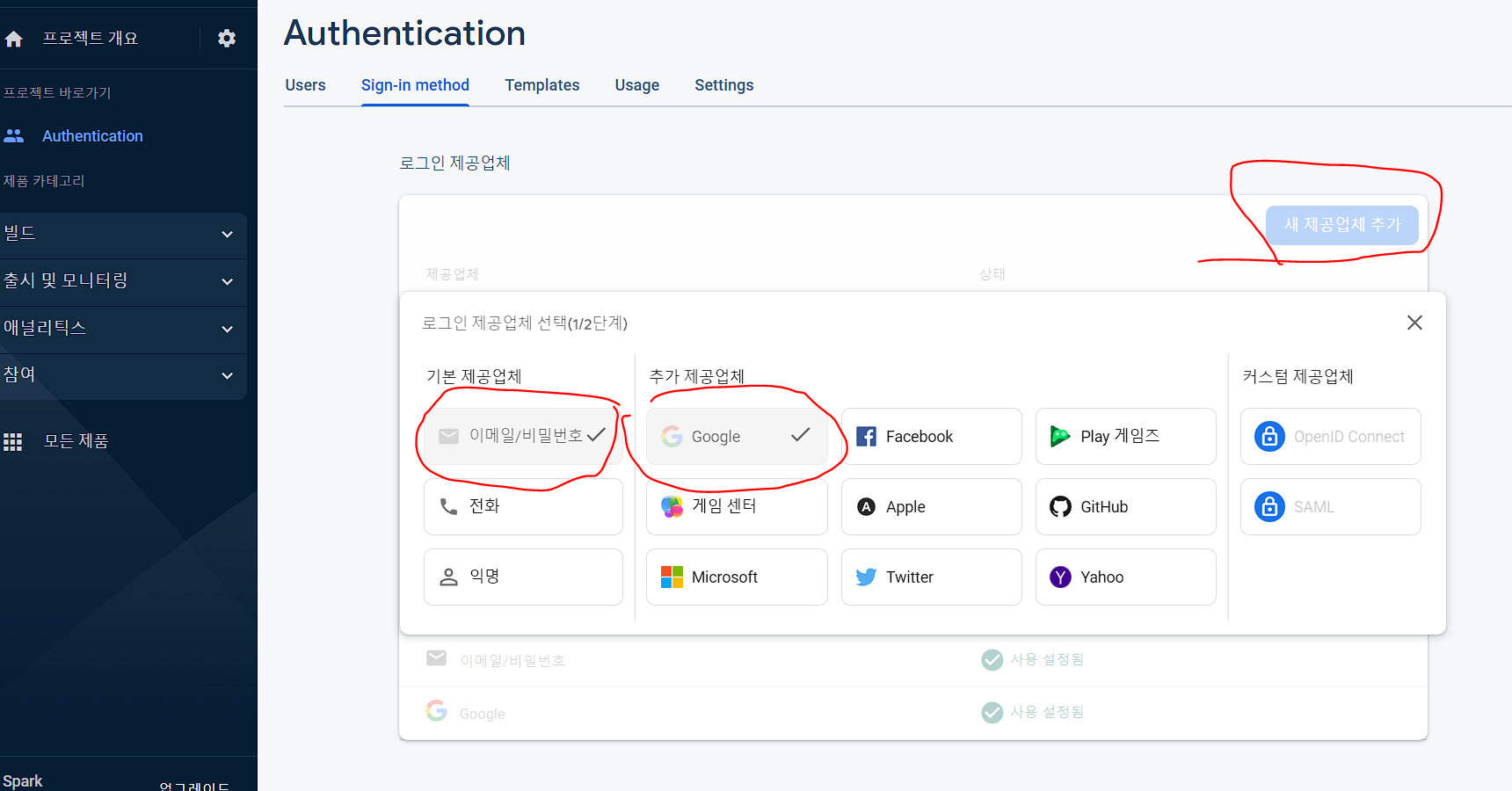Click the Facebook logo icon
Image resolution: width=1512 pixels, height=791 pixels.
click(866, 437)
